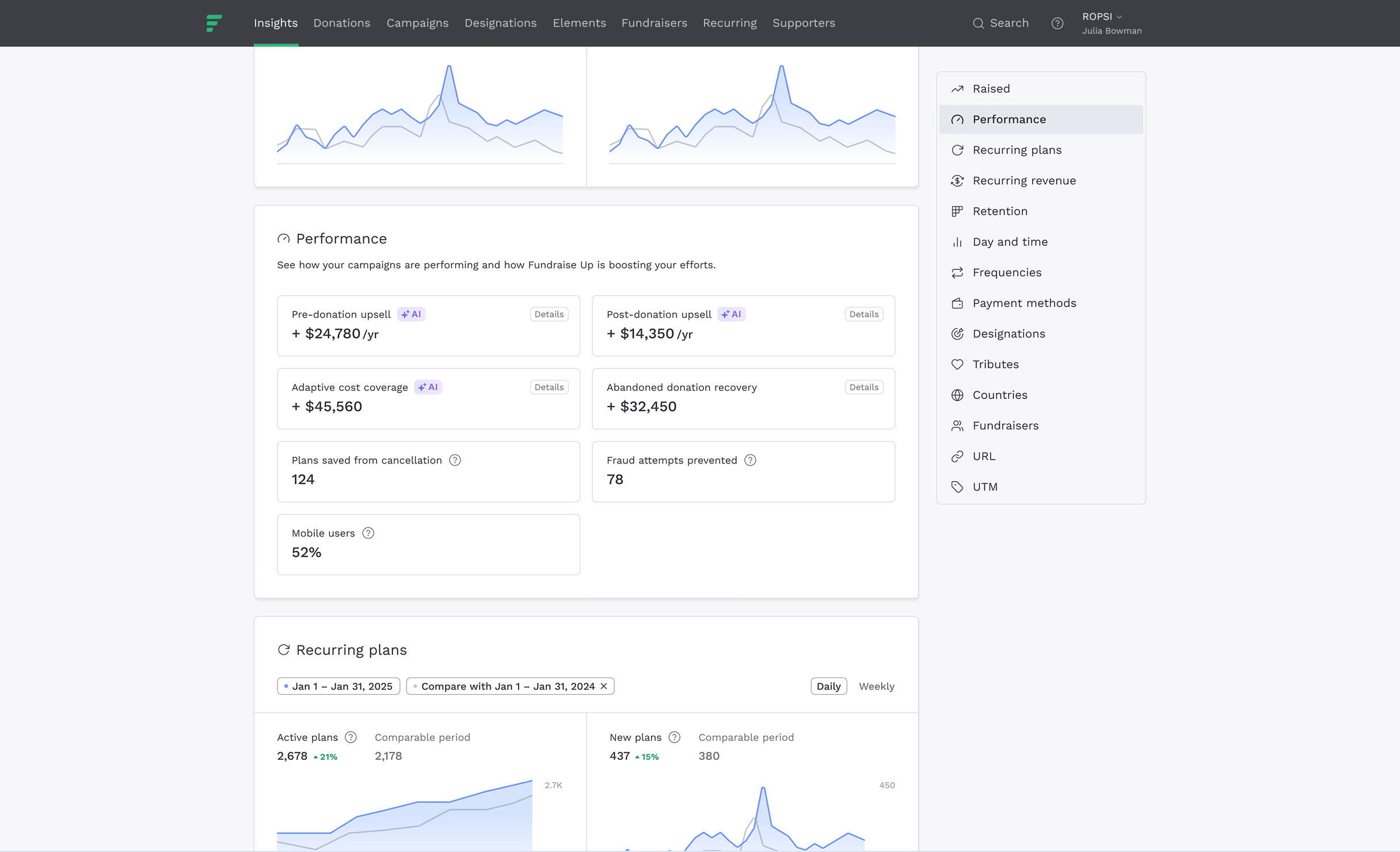Click the Fundraise Up logo icon
Viewport: 1400px width, 852px height.
coord(214,23)
